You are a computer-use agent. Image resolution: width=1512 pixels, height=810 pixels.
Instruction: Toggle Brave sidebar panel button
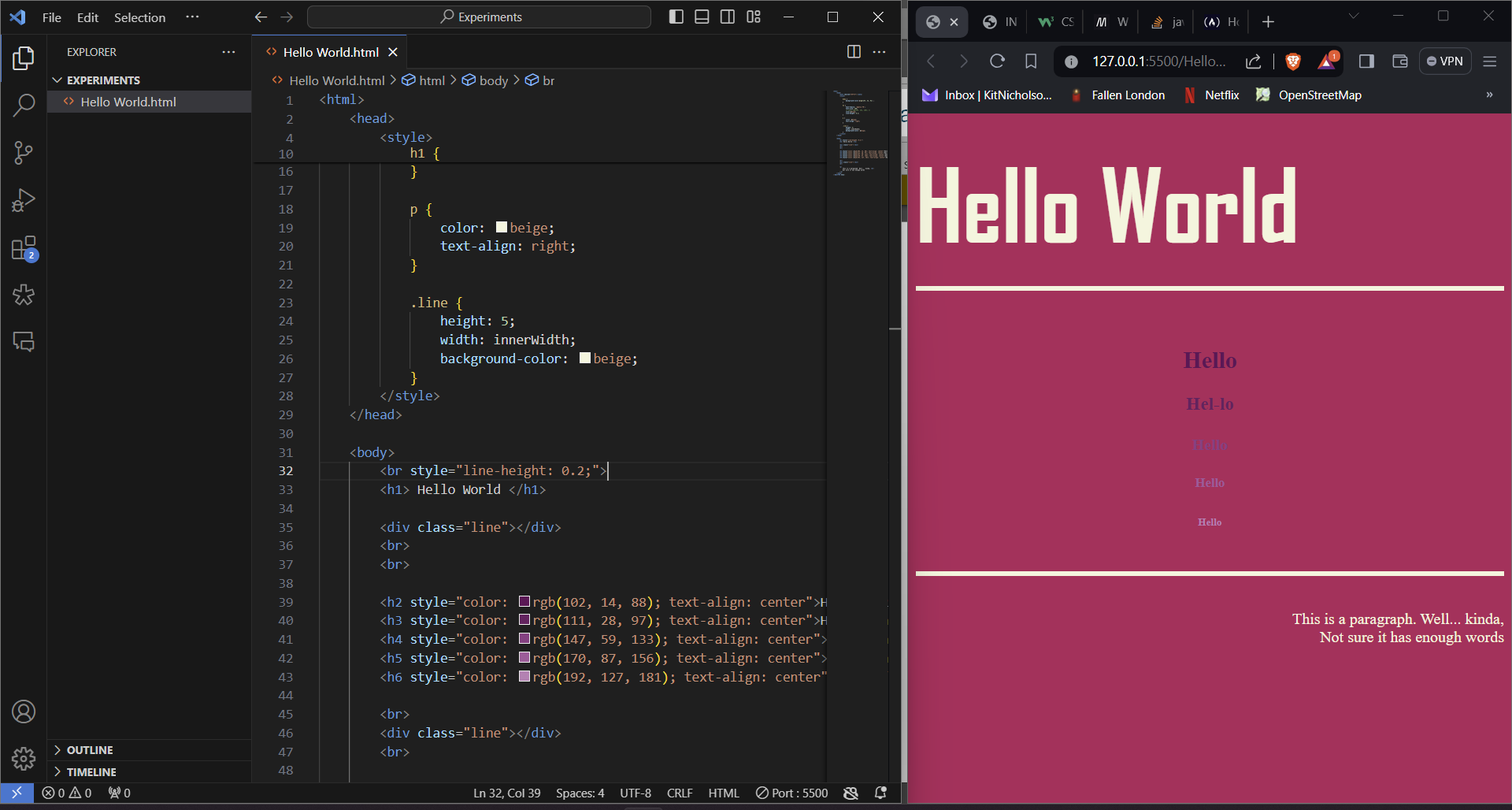click(1366, 61)
